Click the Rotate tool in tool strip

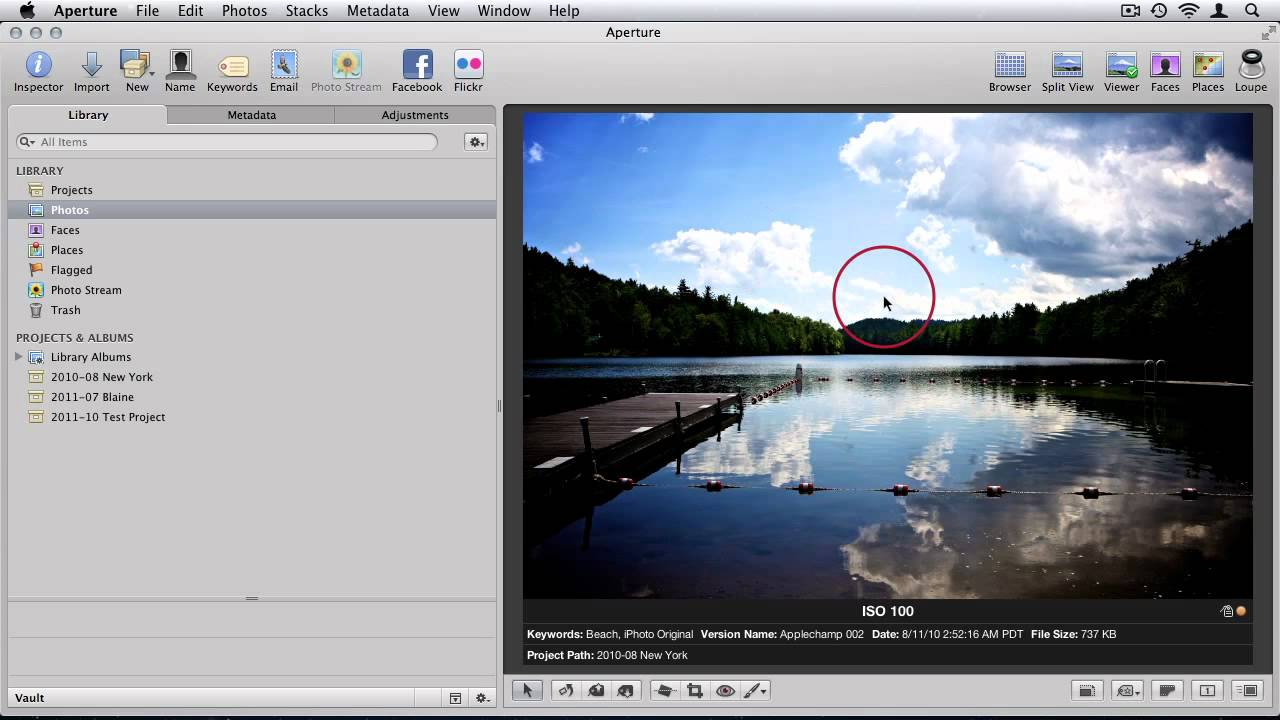566,690
